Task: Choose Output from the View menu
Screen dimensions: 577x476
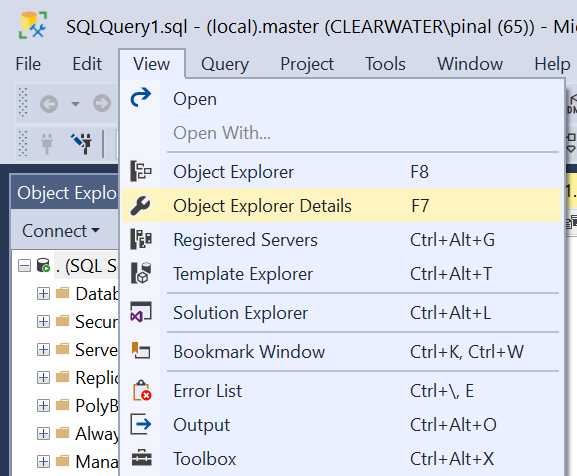Action: point(341,425)
